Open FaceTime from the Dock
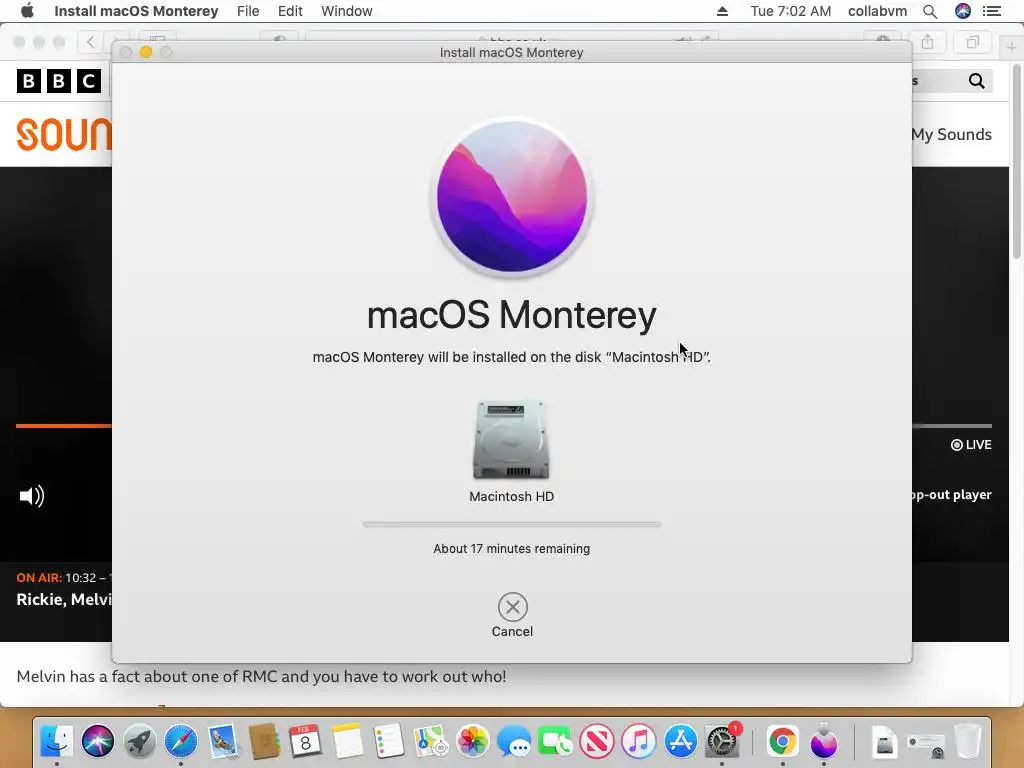 point(555,741)
